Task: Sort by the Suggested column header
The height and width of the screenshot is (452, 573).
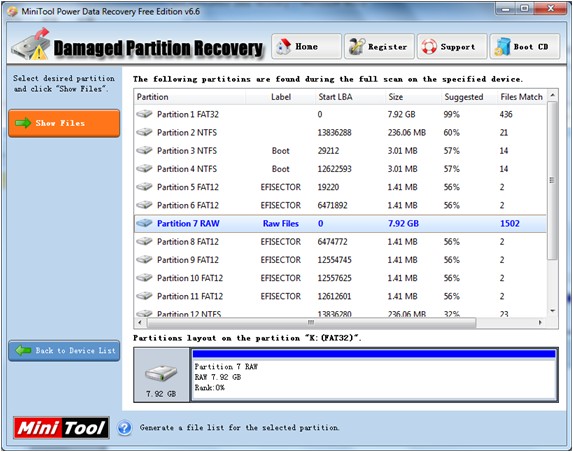Action: coord(469,97)
